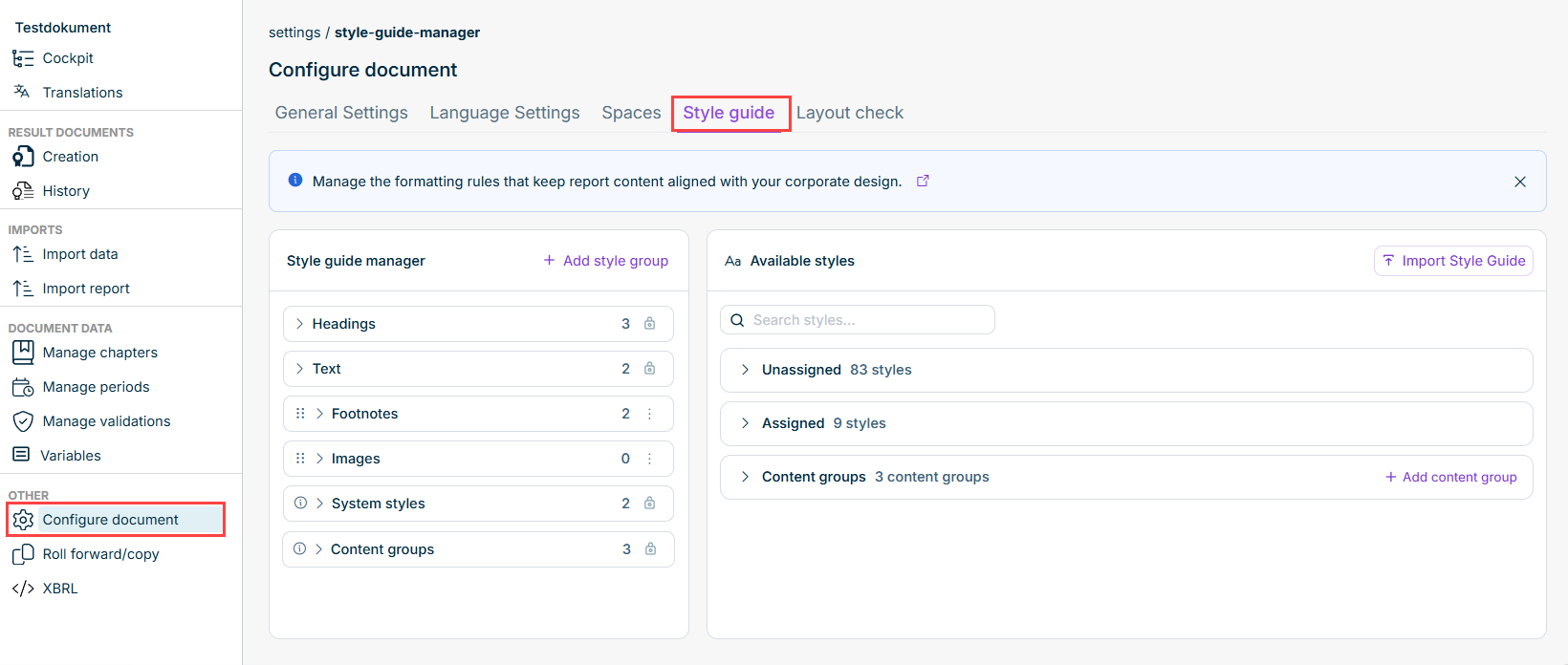Screen dimensions: 1568x665
Task: Click the Testdokument title in sidebar
Action: pyautogui.click(x=63, y=28)
